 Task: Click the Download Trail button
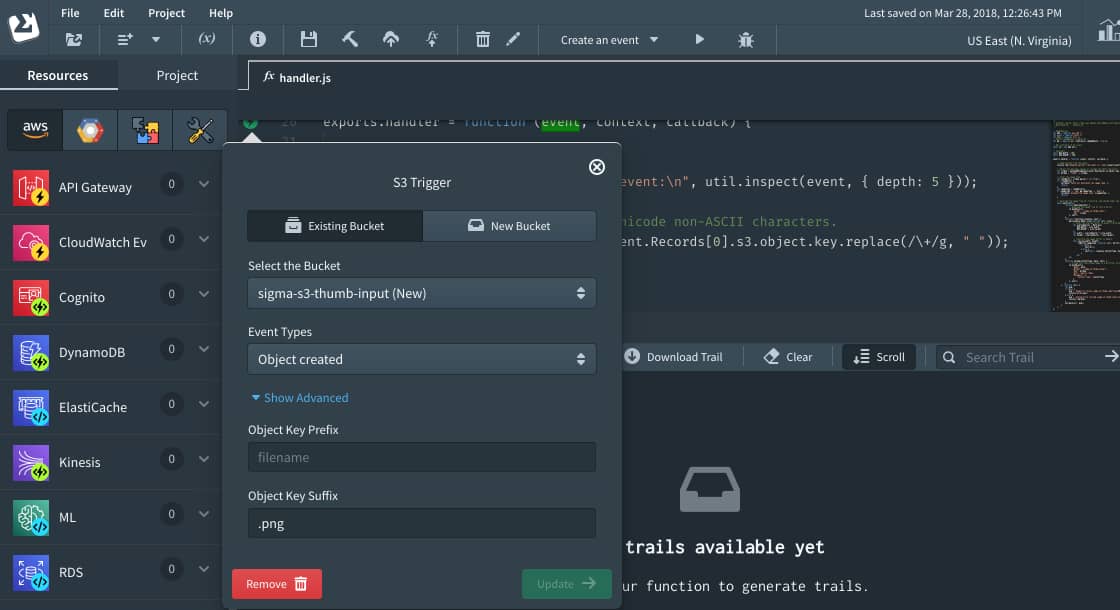point(674,357)
